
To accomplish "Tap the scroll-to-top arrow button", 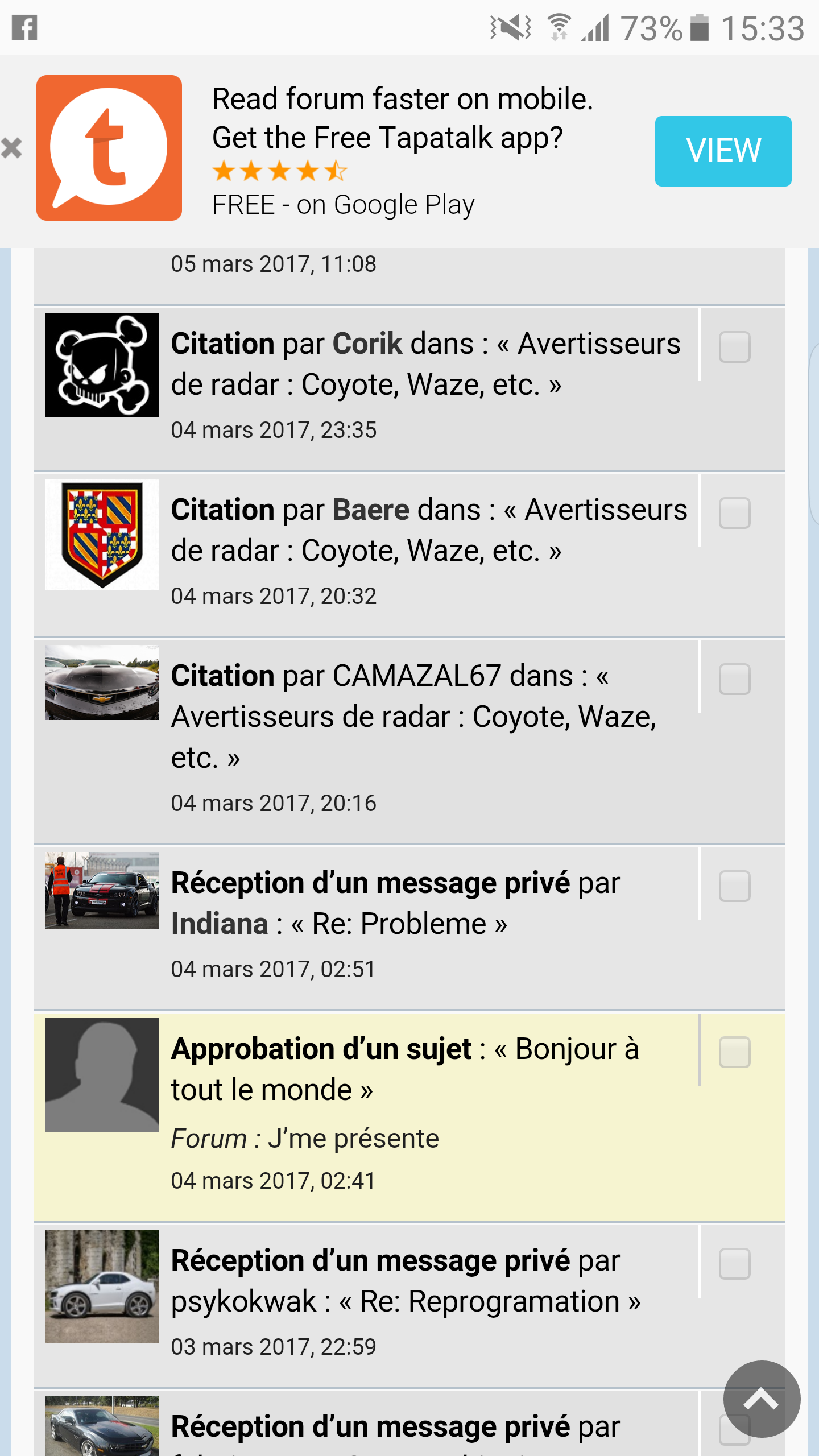I will click(762, 1399).
